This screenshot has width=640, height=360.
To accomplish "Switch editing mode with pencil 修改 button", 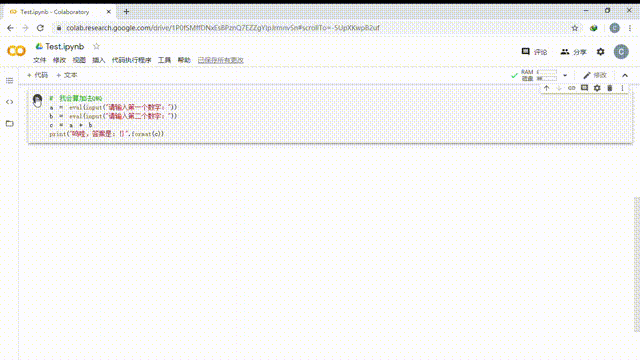I will [595, 75].
